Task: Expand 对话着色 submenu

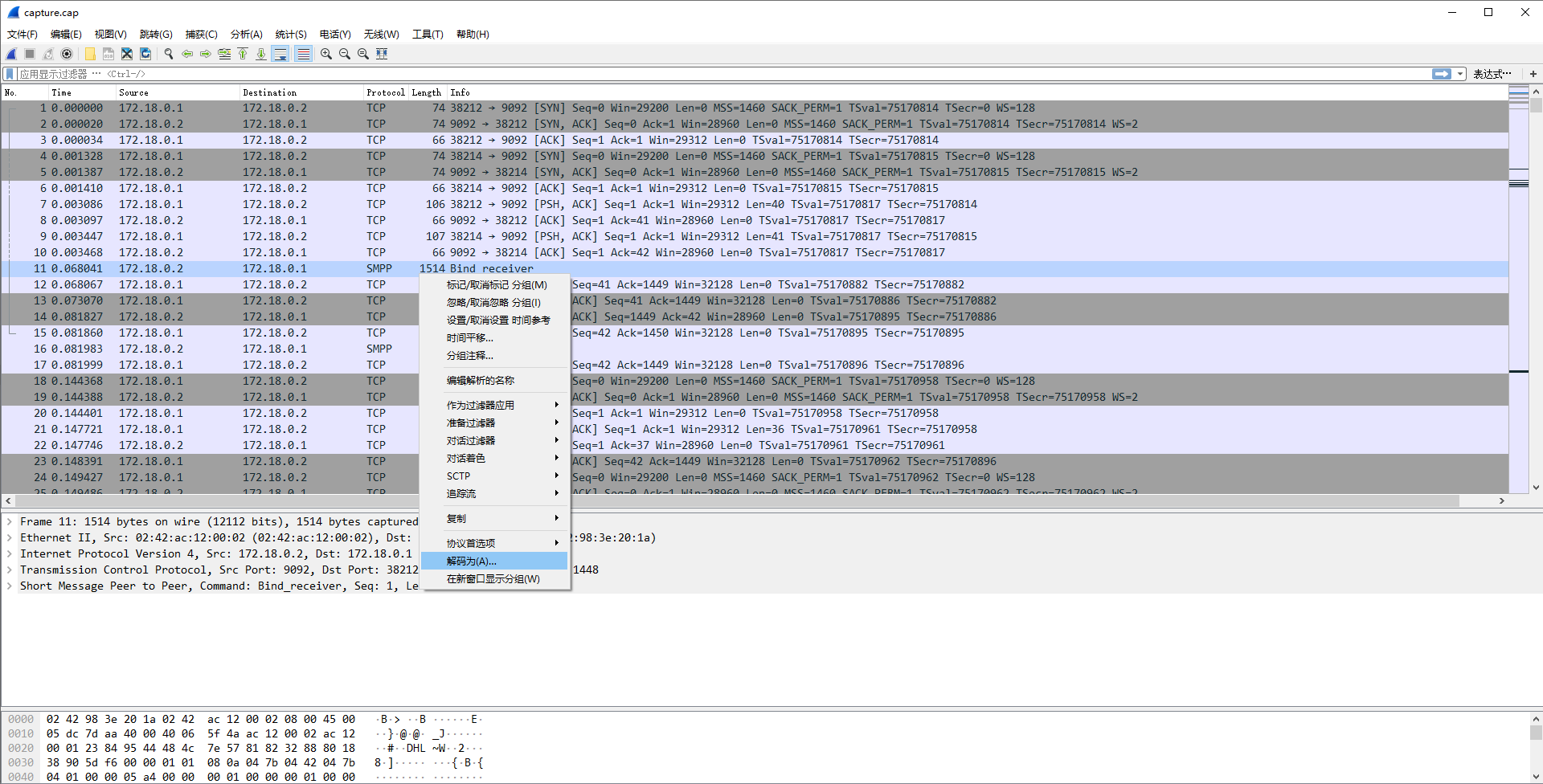Action: [494, 459]
